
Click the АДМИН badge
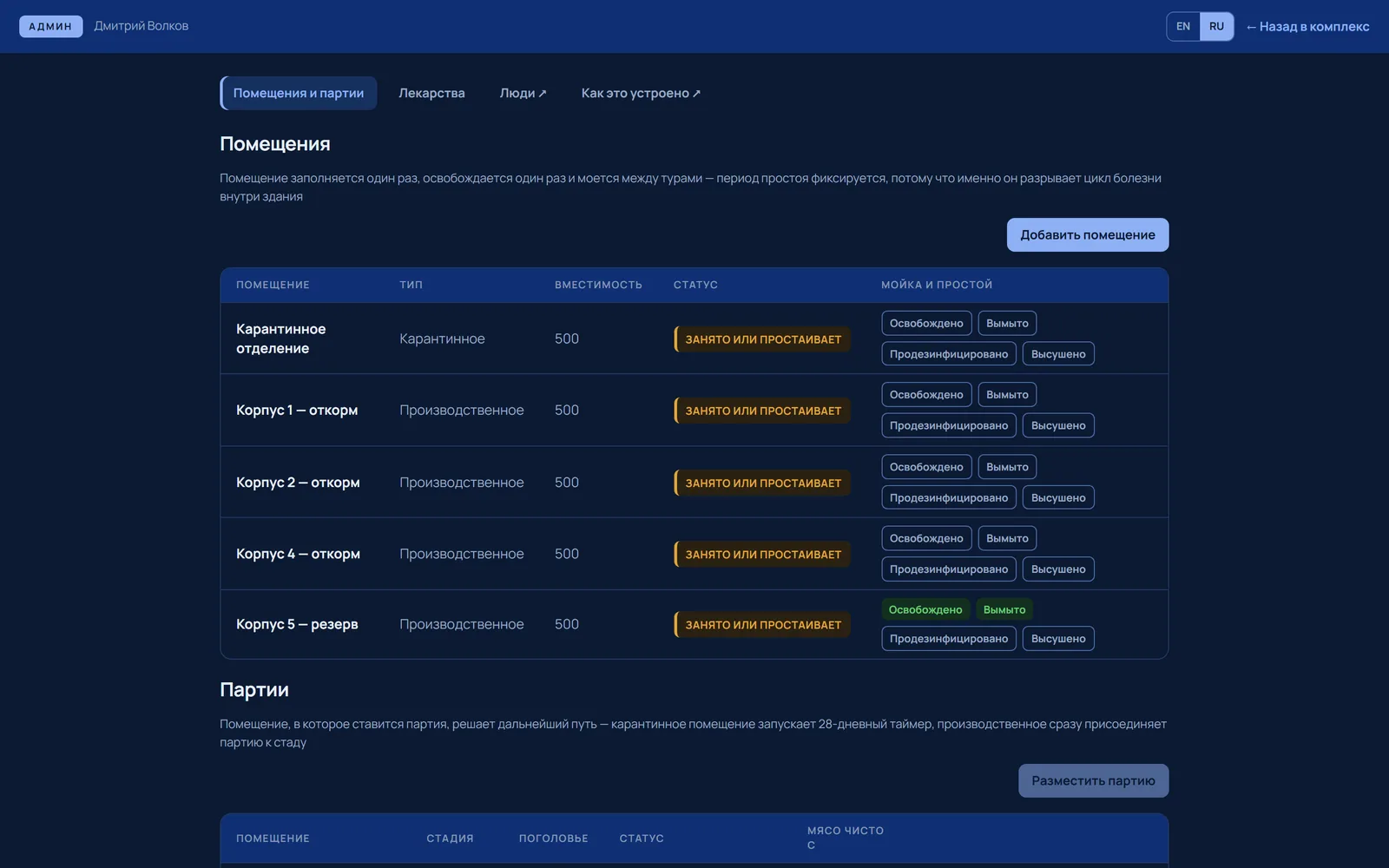pos(50,26)
